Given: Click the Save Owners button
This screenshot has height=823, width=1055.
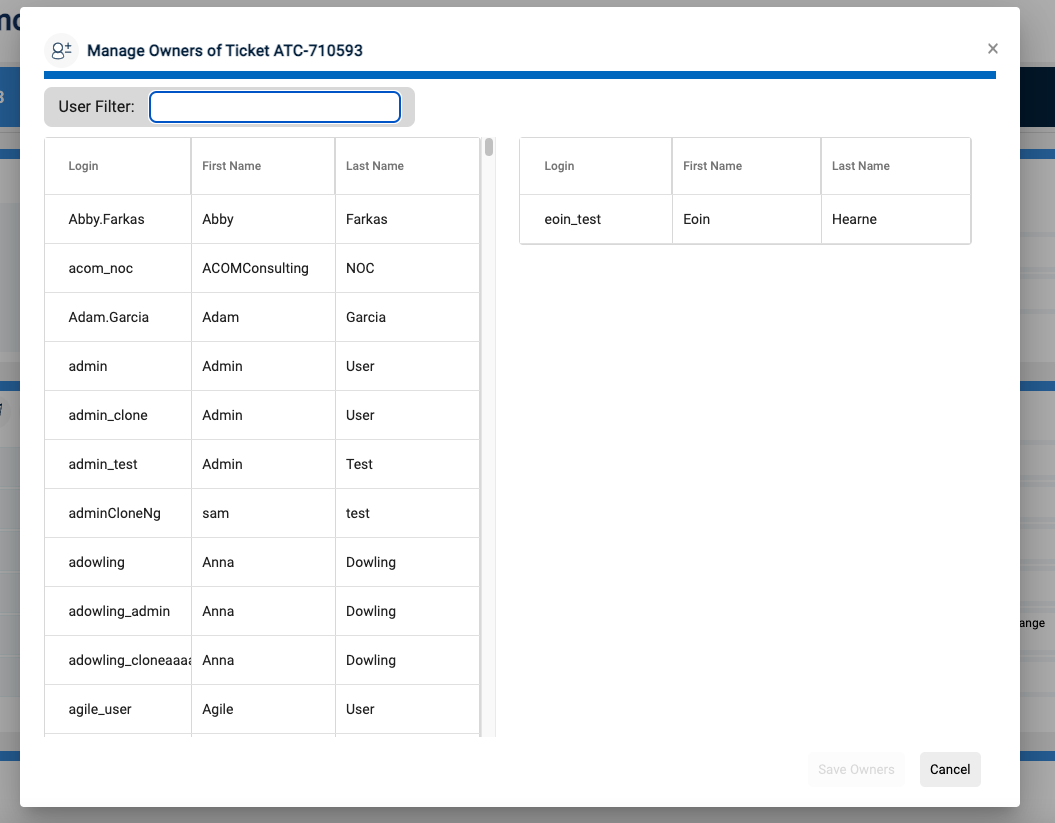Looking at the screenshot, I should click(856, 769).
